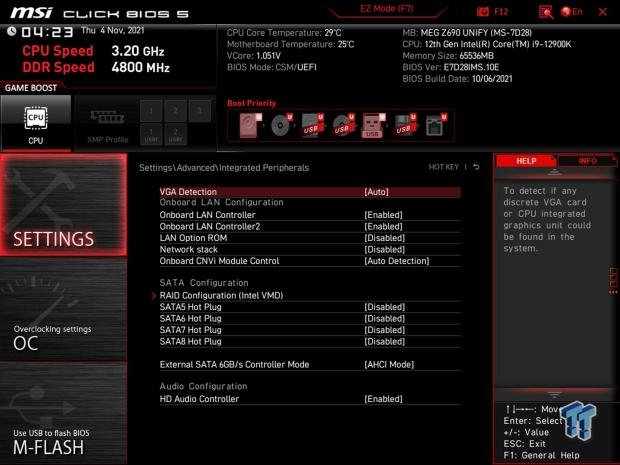Screen dimensions: 620x465
Task: Select XMP profile 1 button
Action: 151,111
